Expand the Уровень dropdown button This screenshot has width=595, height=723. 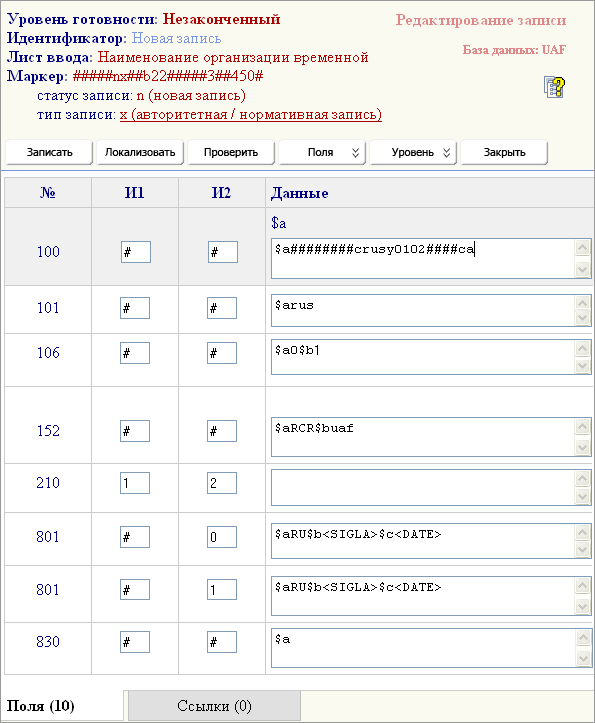[413, 153]
